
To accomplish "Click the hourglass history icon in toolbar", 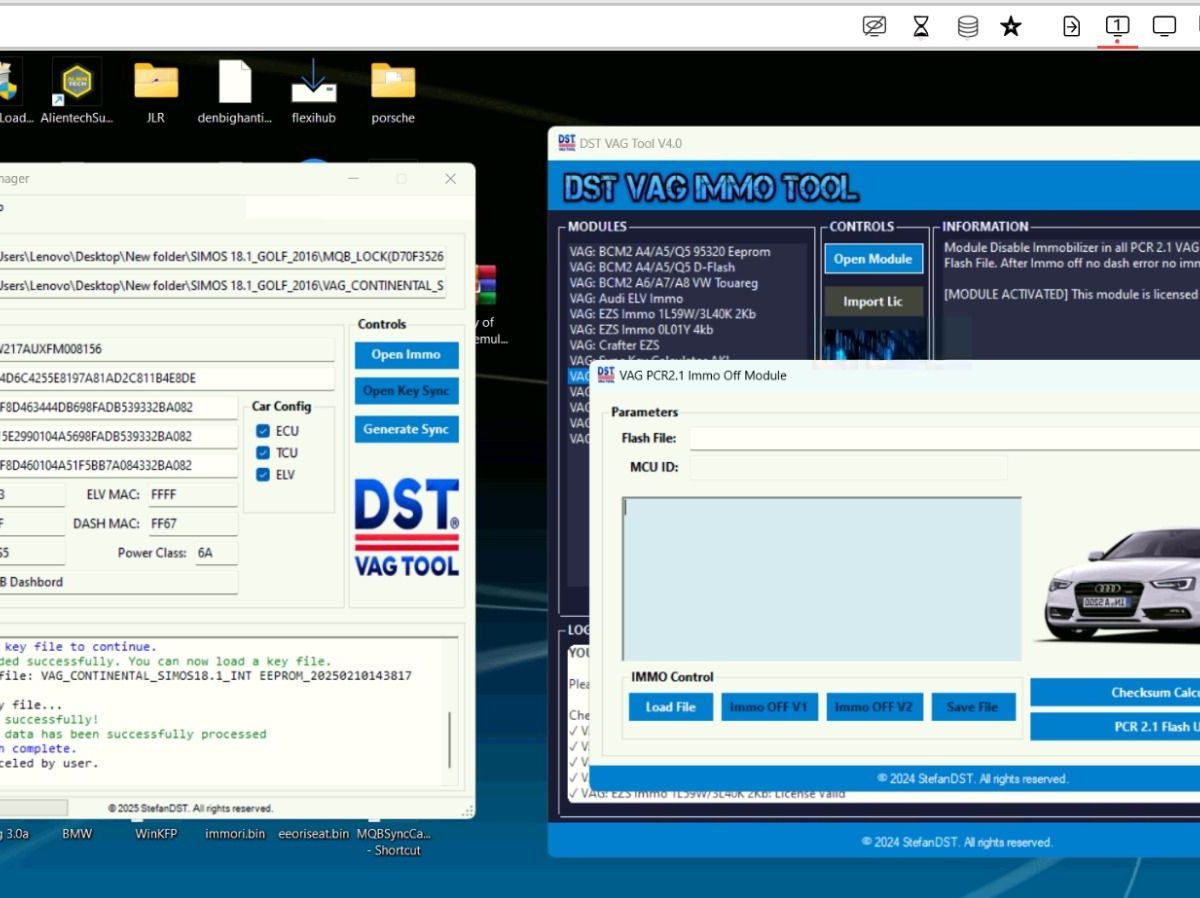I will point(921,26).
